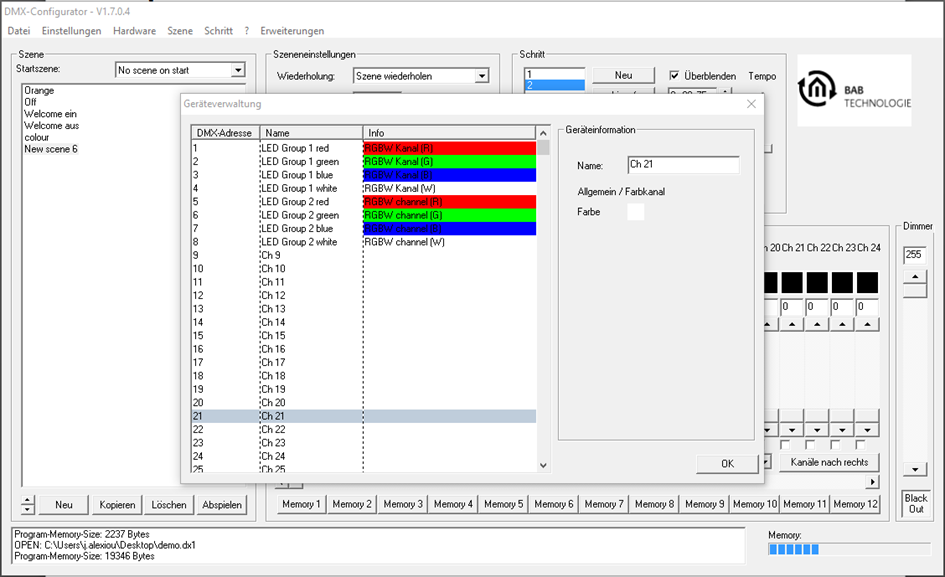Click the Dimmer slider thumb
Viewport: 945px width, 577px height.
tap(915, 291)
